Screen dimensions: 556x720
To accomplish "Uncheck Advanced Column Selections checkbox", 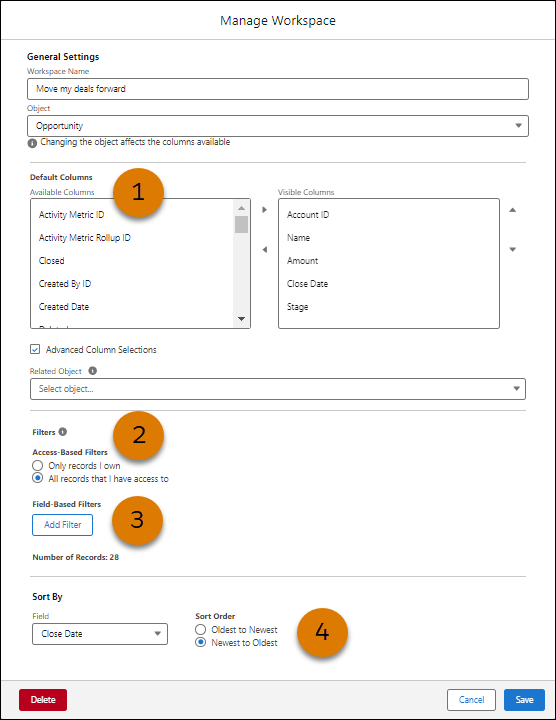I will [x=35, y=349].
